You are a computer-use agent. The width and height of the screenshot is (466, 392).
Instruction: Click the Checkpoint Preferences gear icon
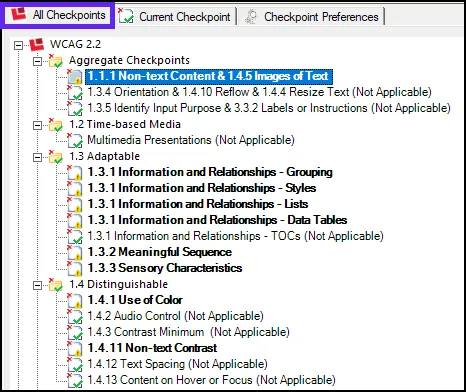[251, 17]
